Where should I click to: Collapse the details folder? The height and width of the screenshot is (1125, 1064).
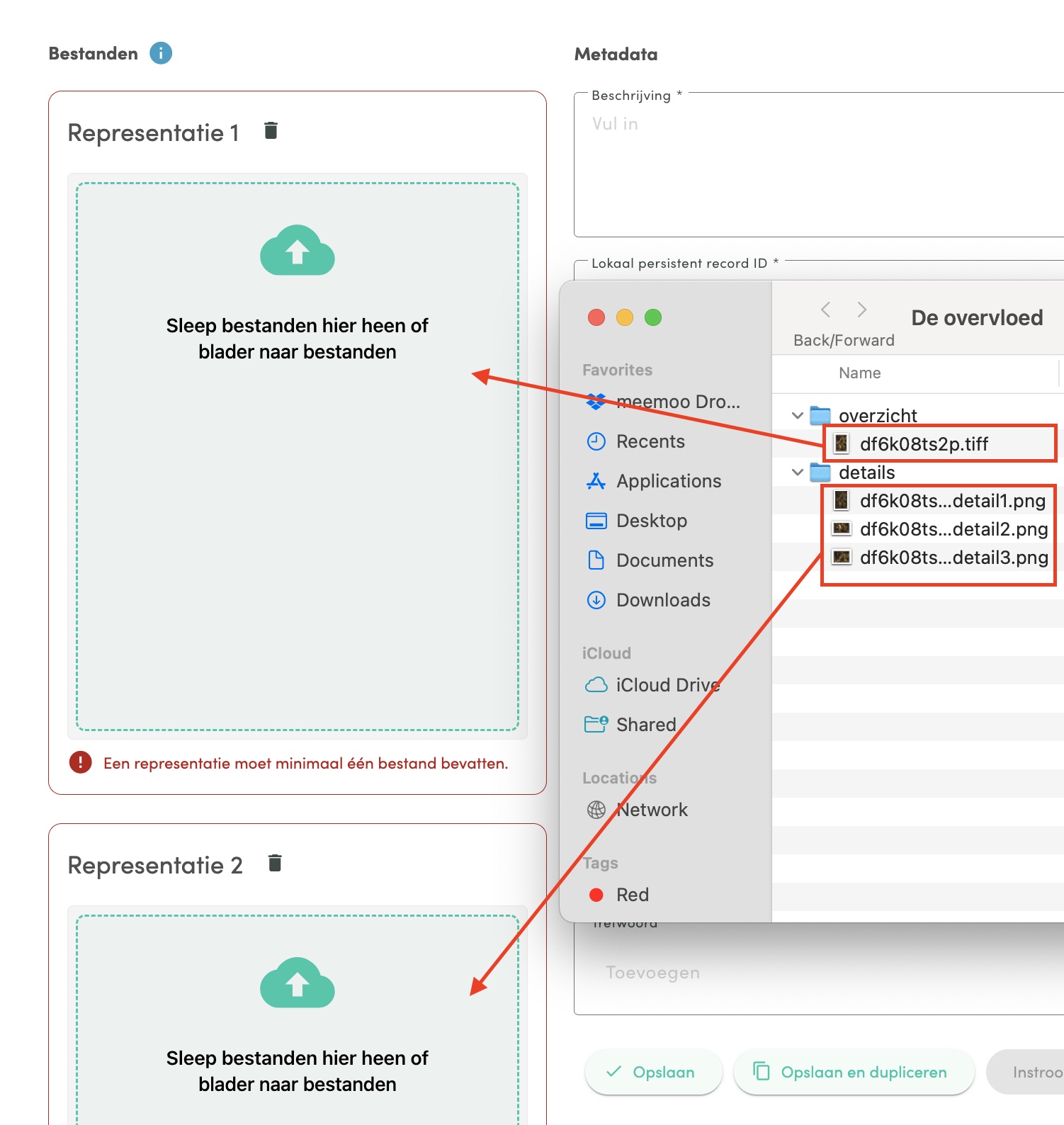coord(798,472)
